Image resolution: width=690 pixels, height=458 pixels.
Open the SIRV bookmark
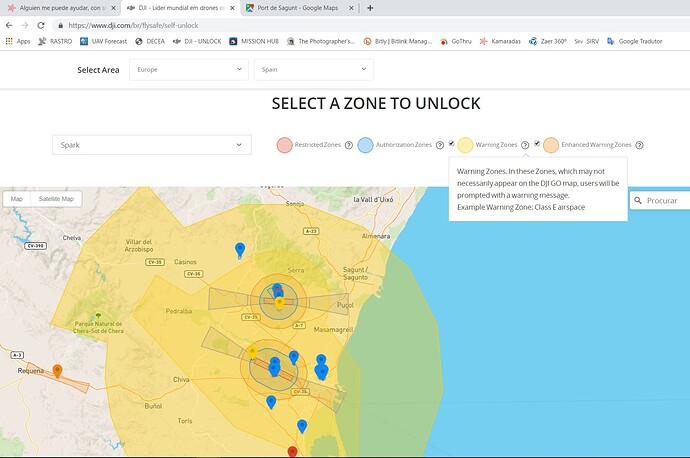coord(587,41)
